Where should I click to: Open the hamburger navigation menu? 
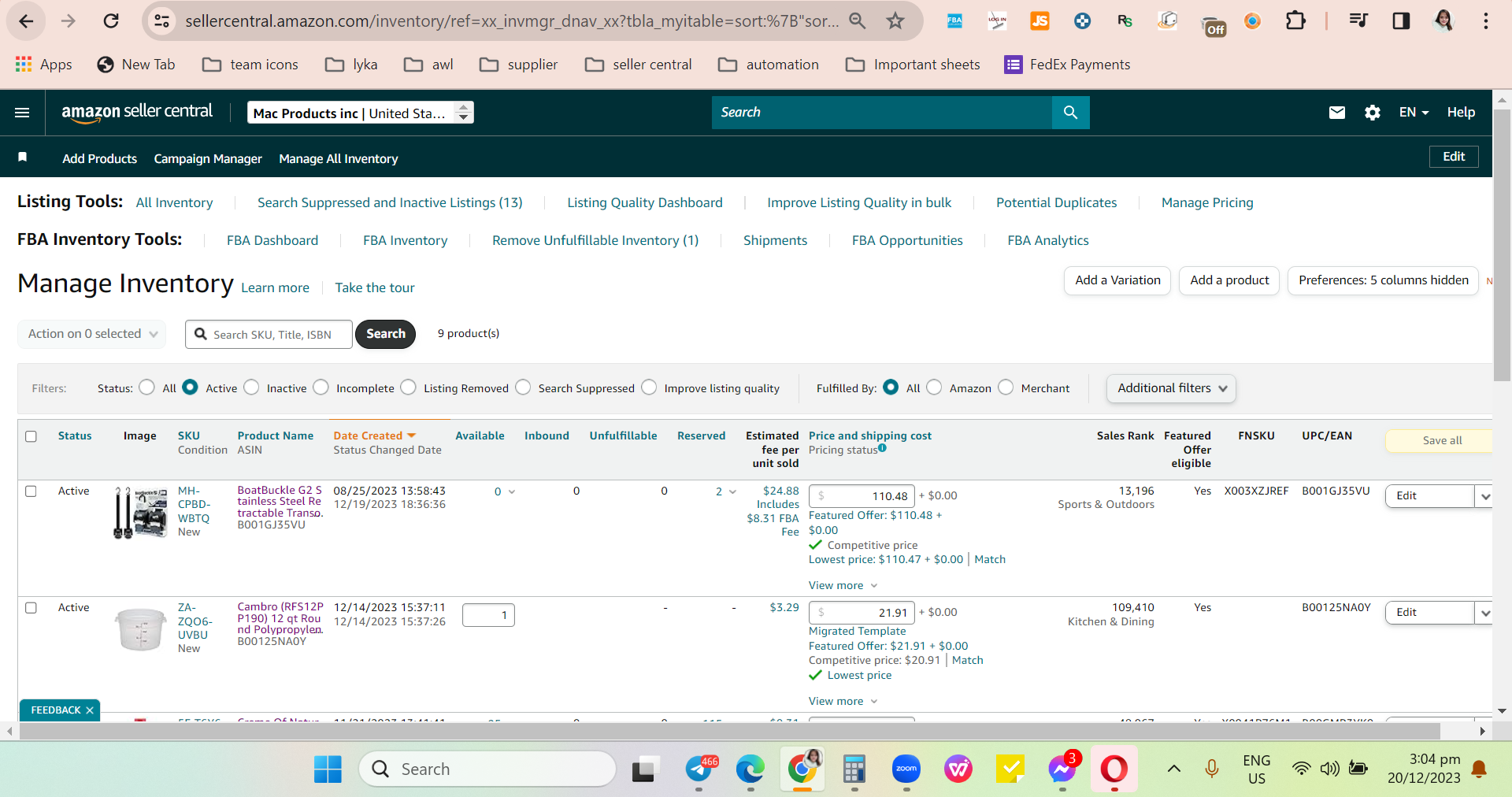tap(22, 113)
